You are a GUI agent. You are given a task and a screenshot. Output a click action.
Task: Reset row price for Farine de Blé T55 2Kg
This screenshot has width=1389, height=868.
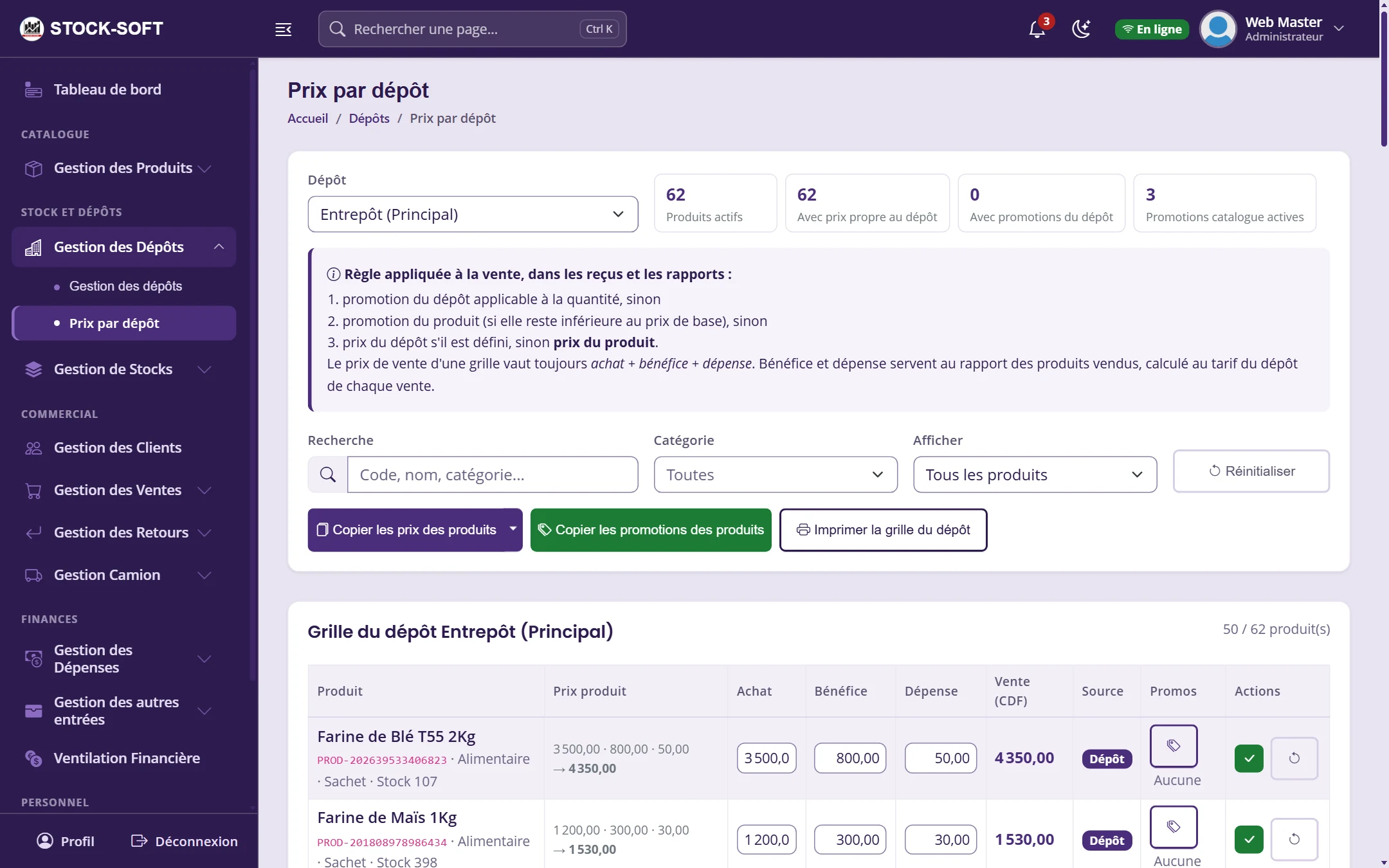tap(1294, 759)
